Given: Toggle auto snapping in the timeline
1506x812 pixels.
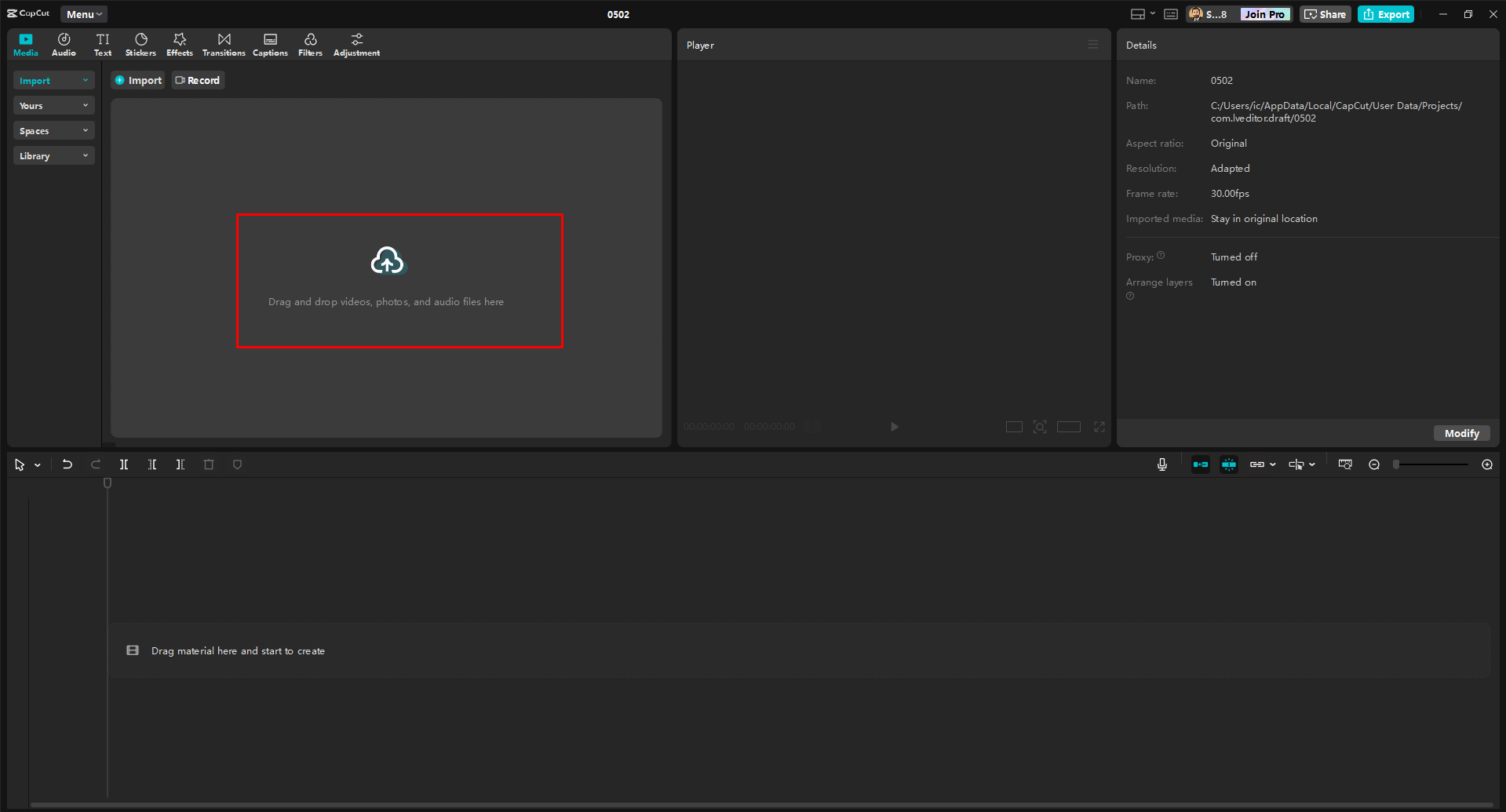Looking at the screenshot, I should 1228,464.
